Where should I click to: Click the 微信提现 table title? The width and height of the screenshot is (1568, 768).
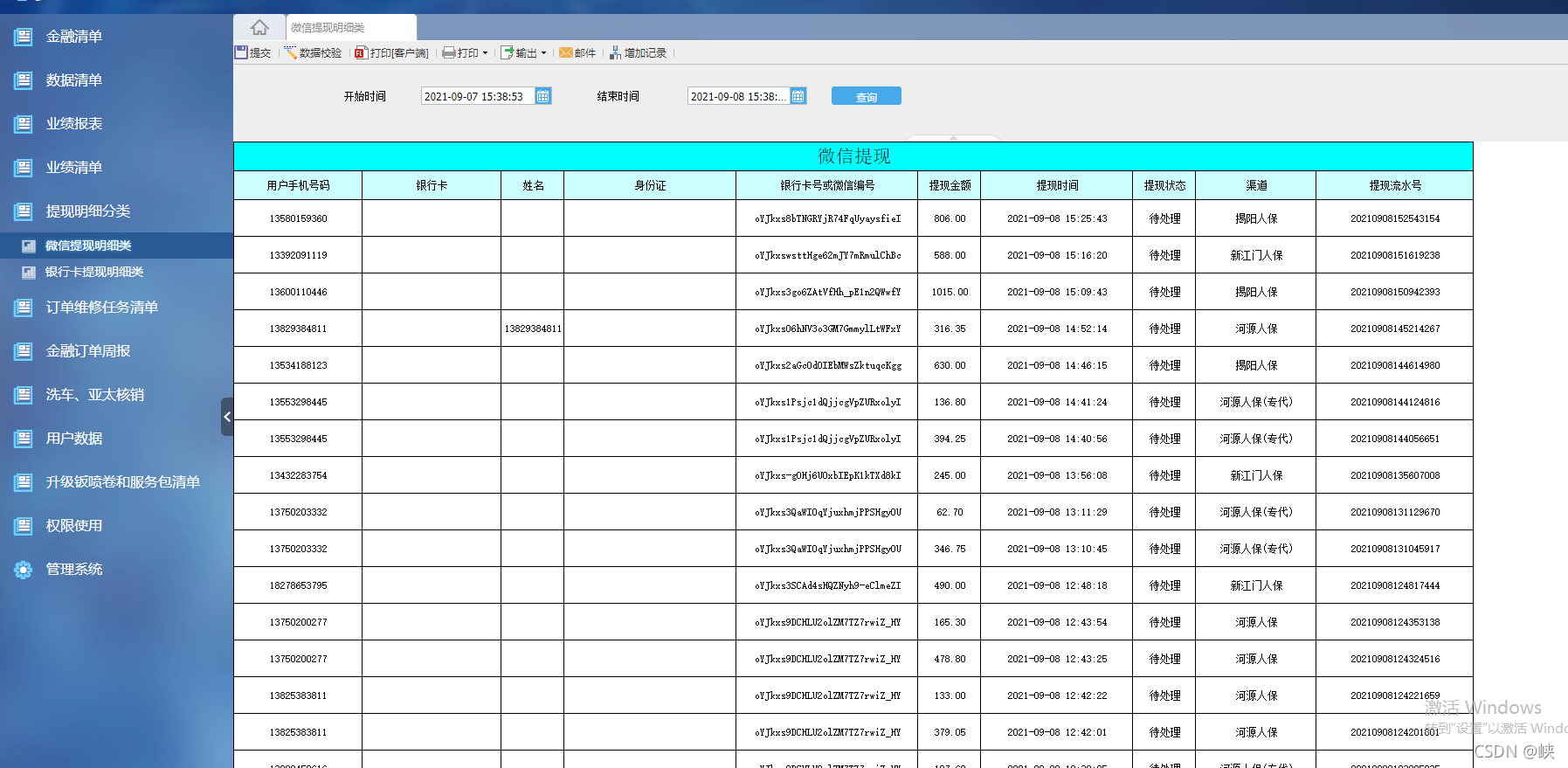click(853, 156)
